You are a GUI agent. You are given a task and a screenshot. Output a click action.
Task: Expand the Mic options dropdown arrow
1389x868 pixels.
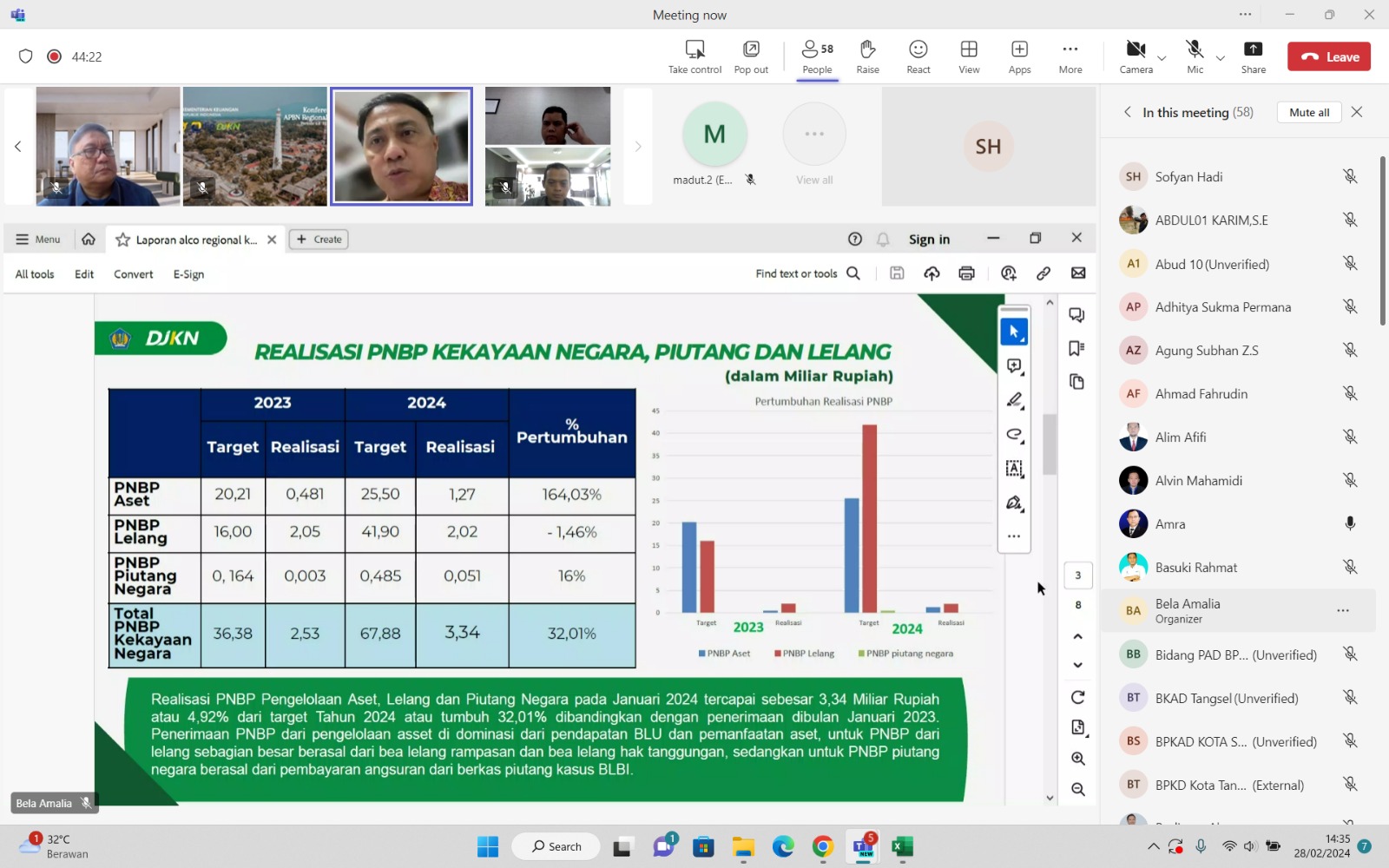(x=1221, y=58)
